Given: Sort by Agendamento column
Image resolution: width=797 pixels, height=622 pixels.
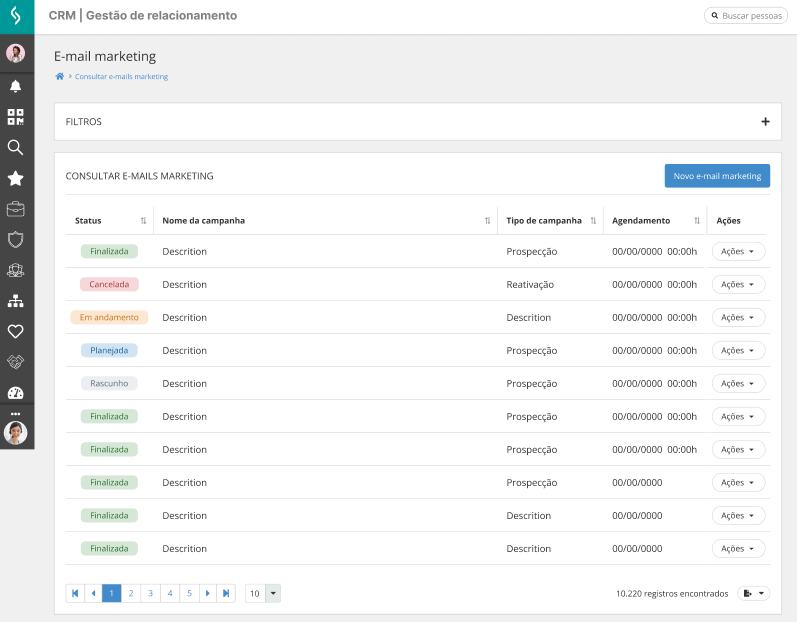Looking at the screenshot, I should (696, 220).
